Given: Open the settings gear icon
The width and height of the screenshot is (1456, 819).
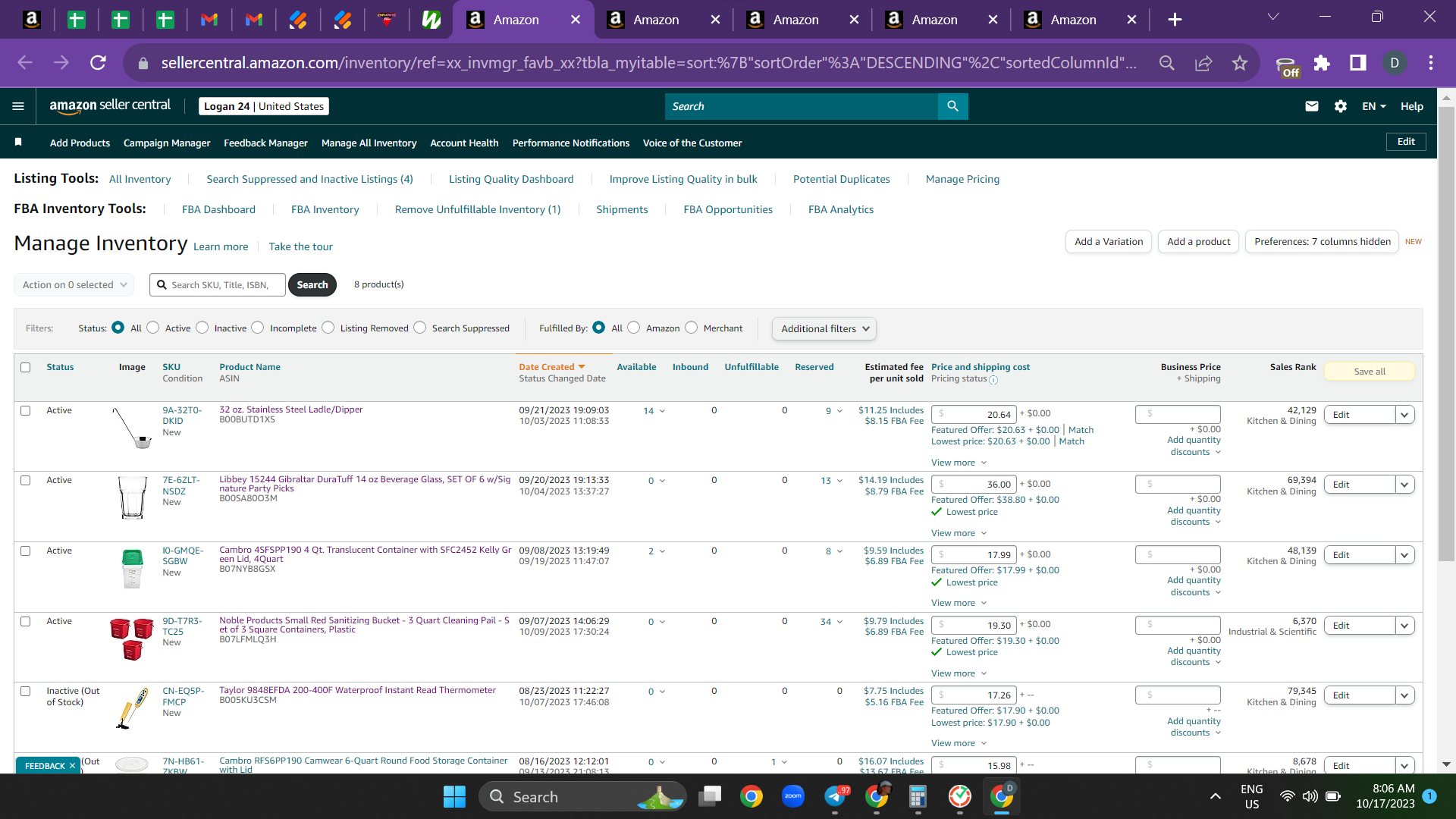Looking at the screenshot, I should [x=1340, y=106].
